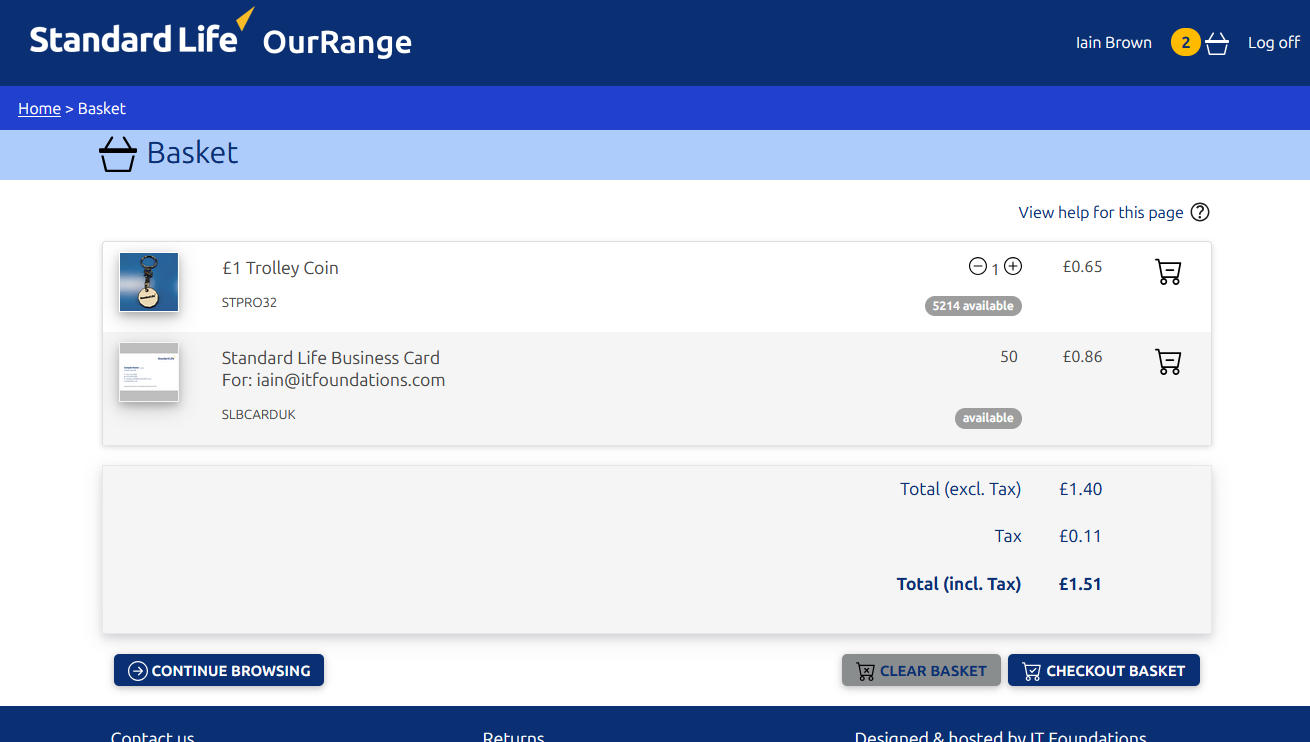
Task: Click the basket icon in the header
Action: click(1217, 43)
